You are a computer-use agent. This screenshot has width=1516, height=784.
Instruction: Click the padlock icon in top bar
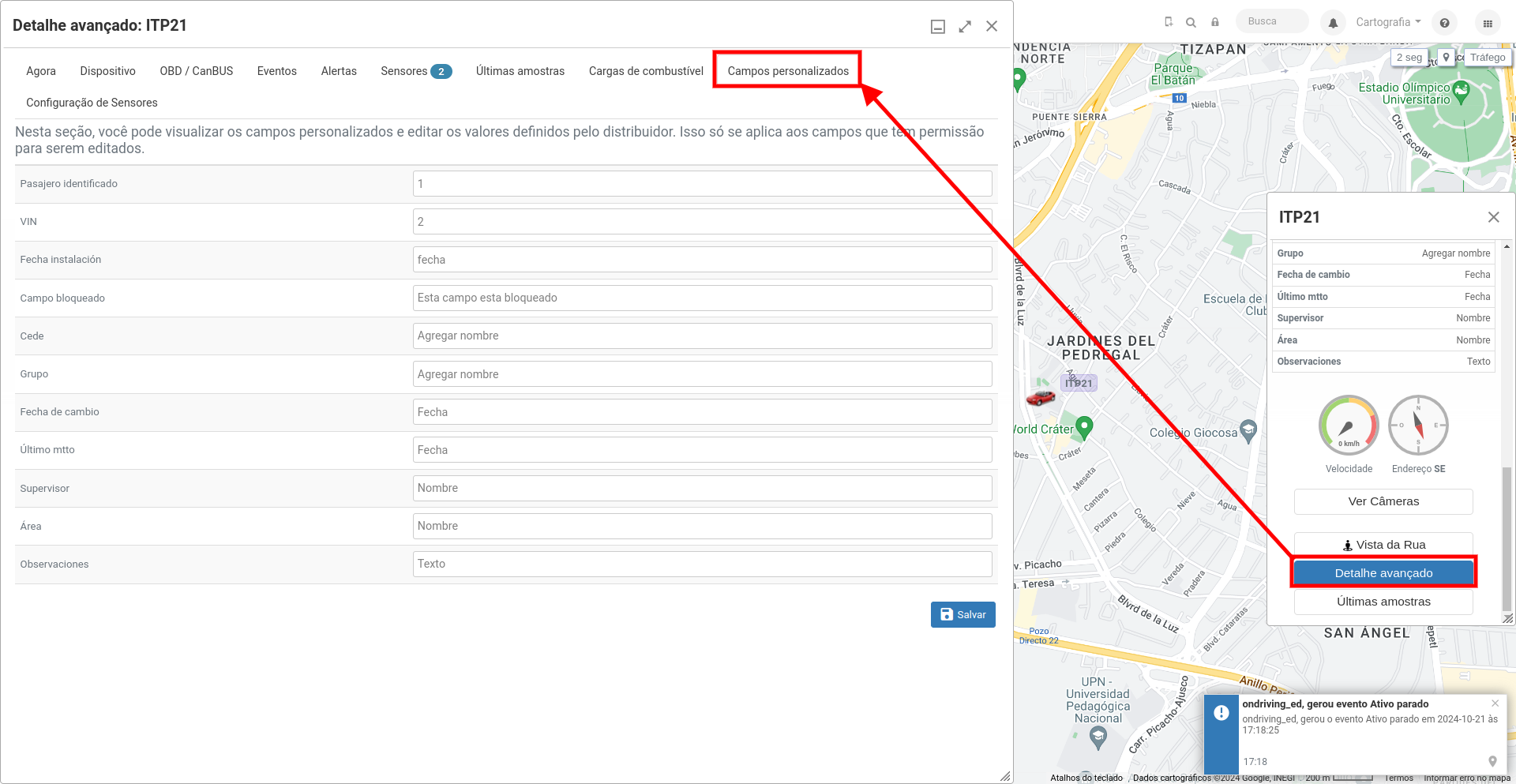(x=1215, y=22)
